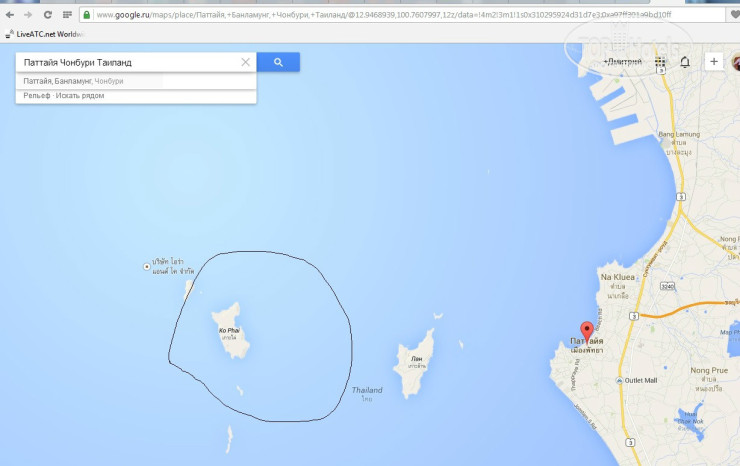Click the blue magnifier search button
The image size is (740, 466).
tap(278, 62)
